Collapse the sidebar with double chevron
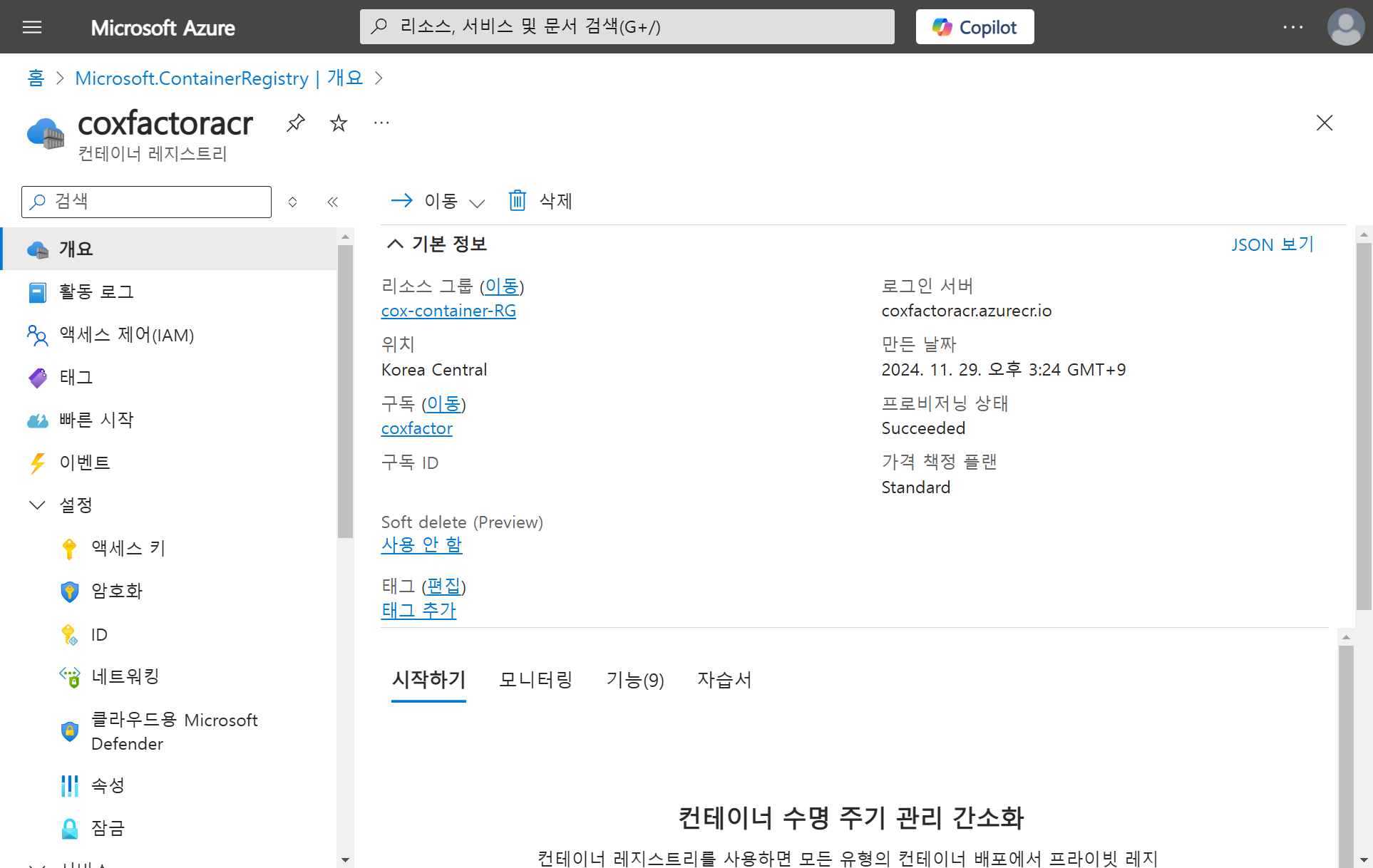Viewport: 1373px width, 868px height. click(332, 202)
